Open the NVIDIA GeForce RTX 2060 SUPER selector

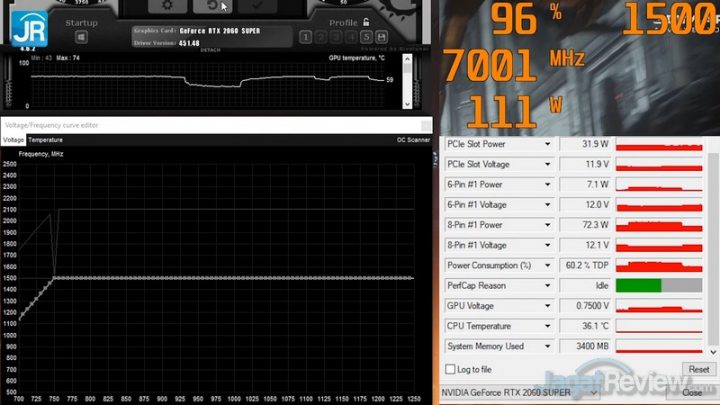tap(519, 393)
